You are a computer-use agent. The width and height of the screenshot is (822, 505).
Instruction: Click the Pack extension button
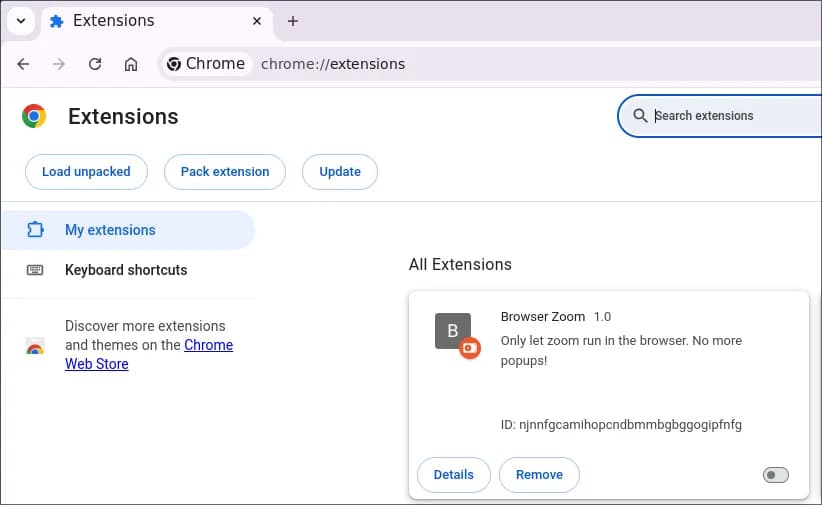(x=225, y=172)
